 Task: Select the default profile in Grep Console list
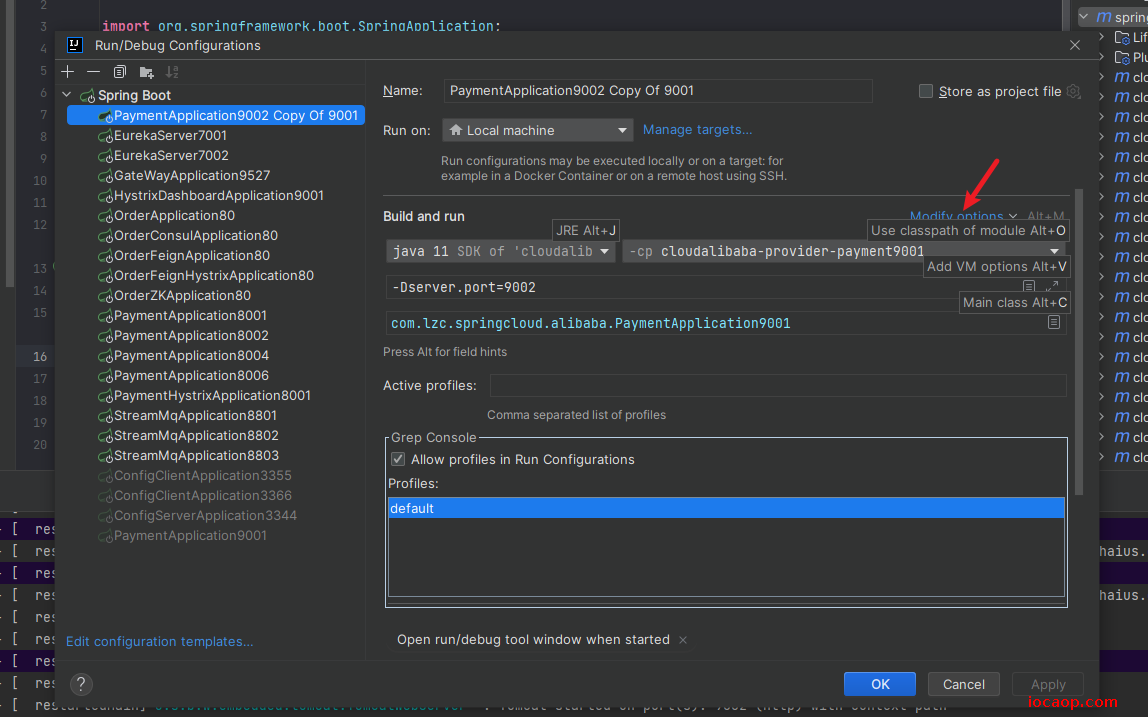click(x=726, y=508)
